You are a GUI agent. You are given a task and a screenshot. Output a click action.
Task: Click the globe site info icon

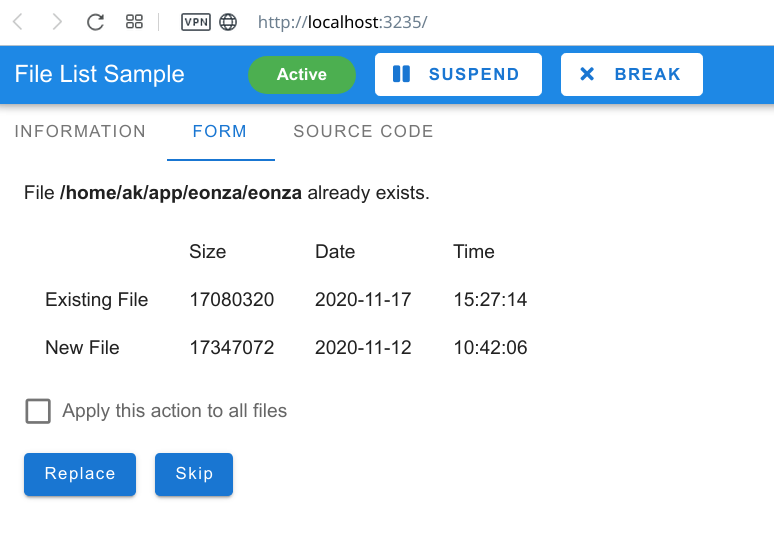click(228, 22)
